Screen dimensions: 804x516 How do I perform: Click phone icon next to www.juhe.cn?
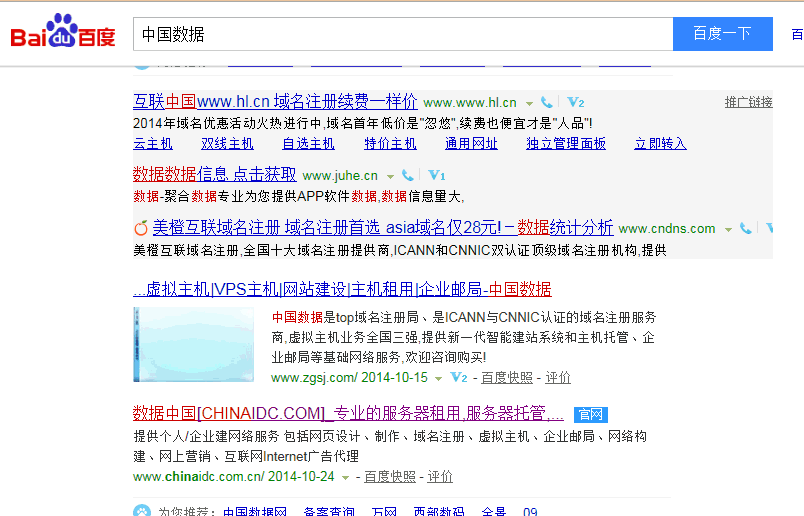408,176
